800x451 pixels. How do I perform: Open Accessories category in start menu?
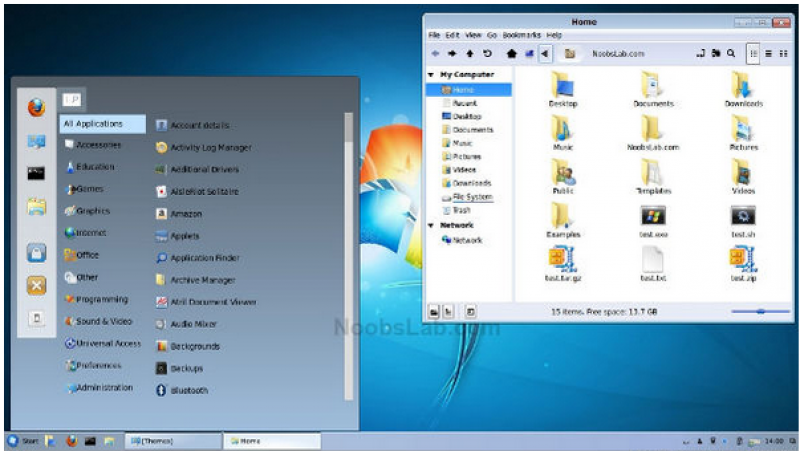(93, 145)
